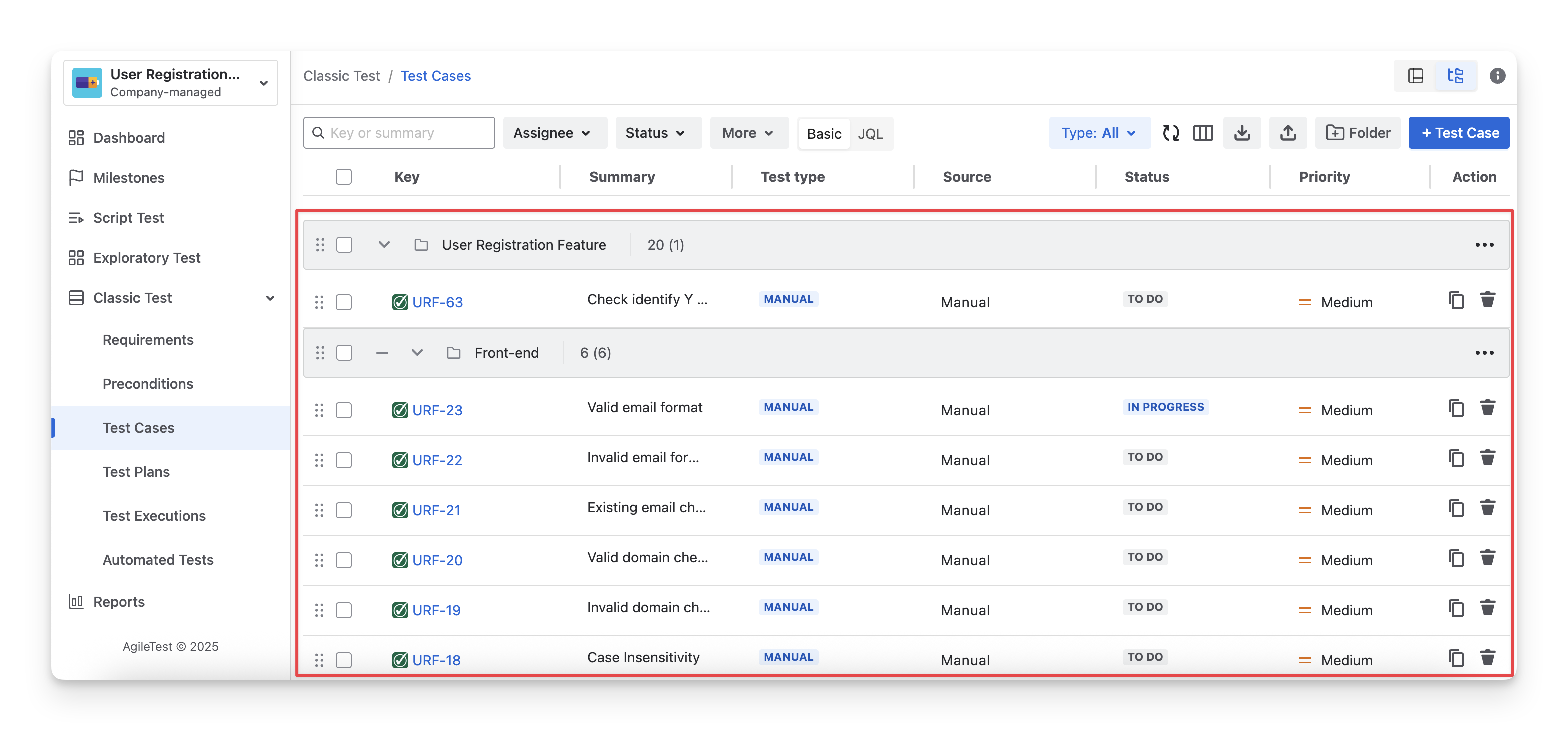Screen dimensions: 1568x731
Task: Delete test case URF-23 using trash icon
Action: [1487, 408]
